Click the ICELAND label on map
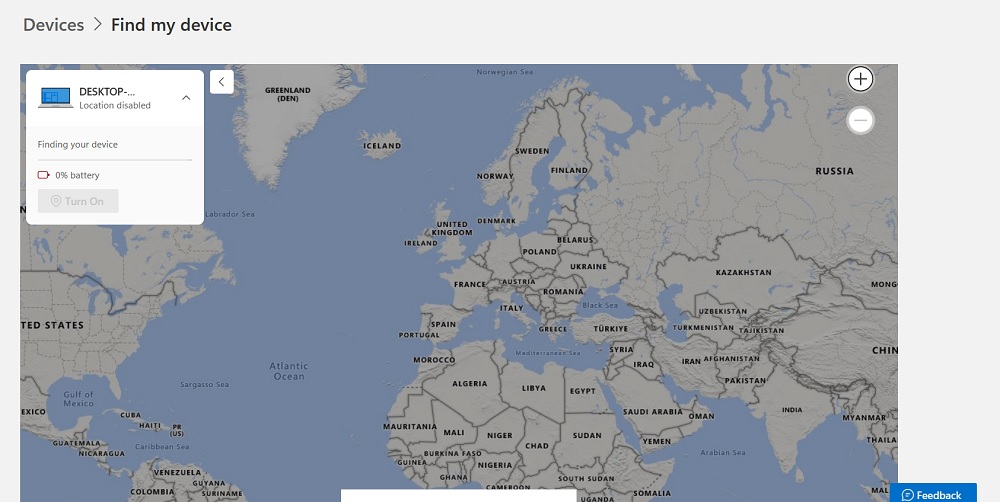 click(x=382, y=145)
